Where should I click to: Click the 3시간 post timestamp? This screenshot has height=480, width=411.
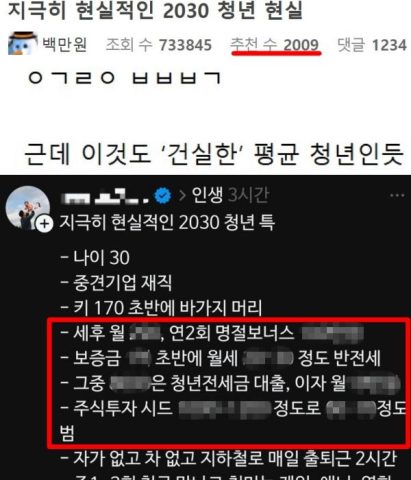[x=249, y=195]
